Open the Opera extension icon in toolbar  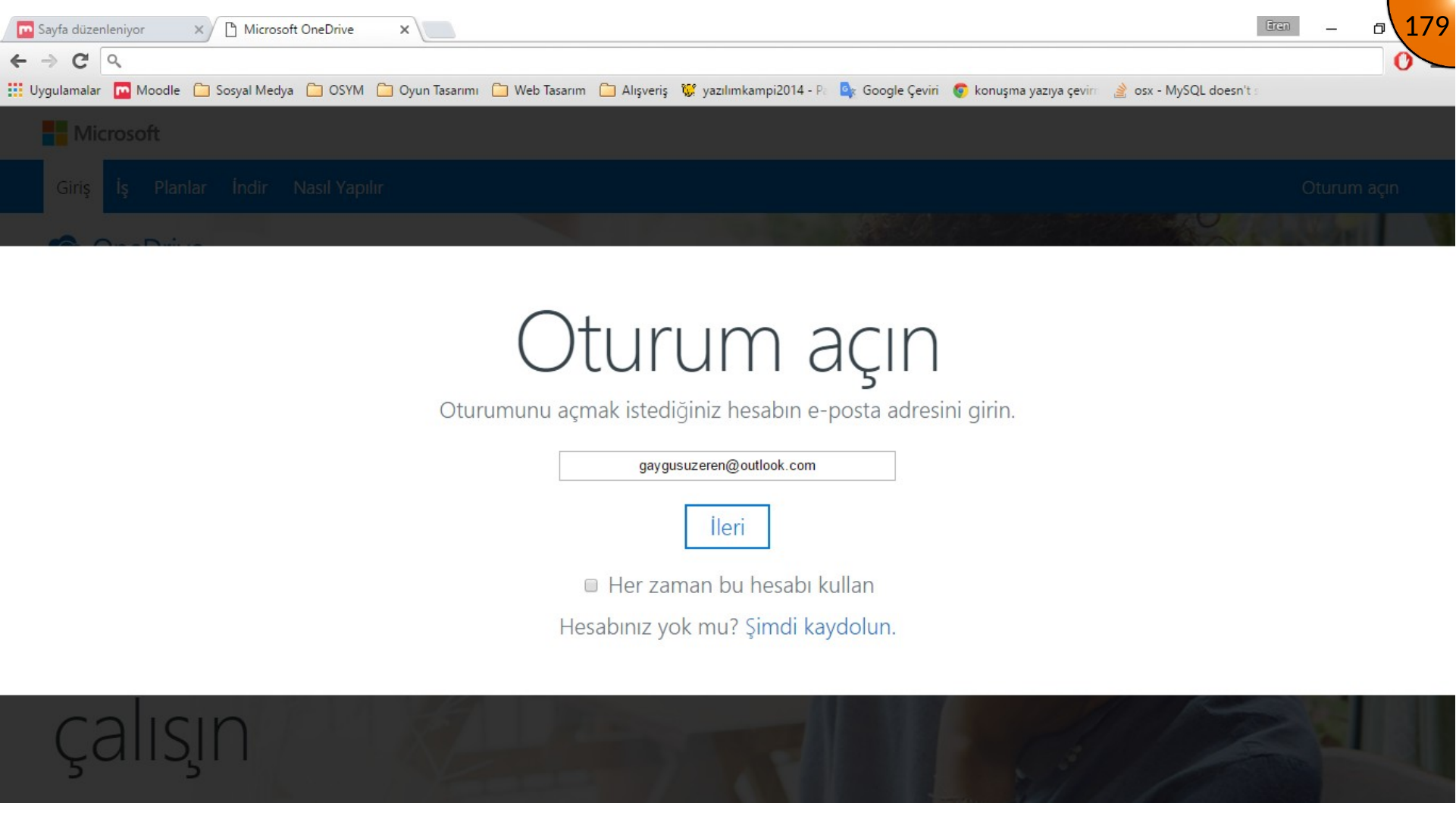pos(1403,61)
